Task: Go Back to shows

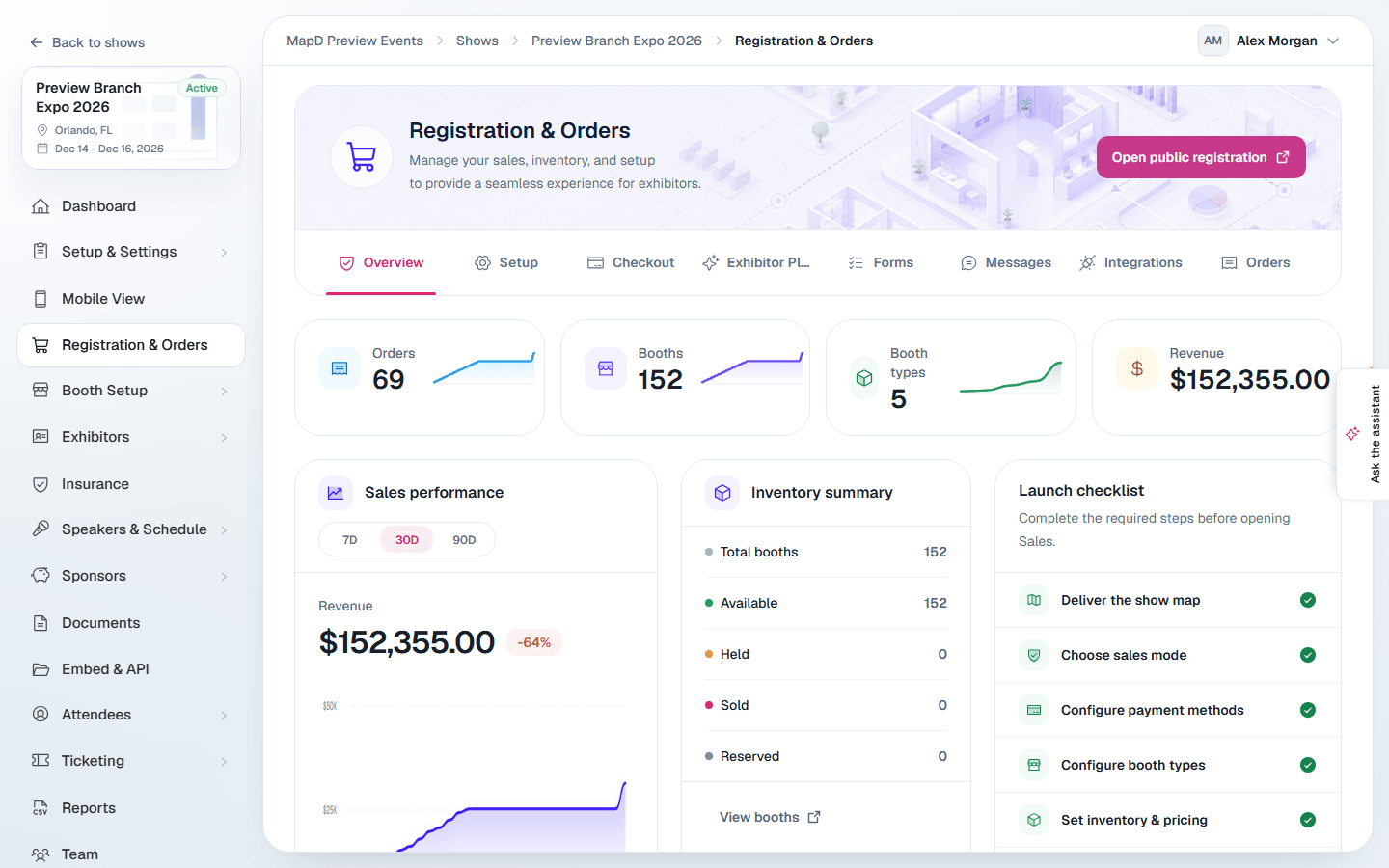Action: pos(87,42)
